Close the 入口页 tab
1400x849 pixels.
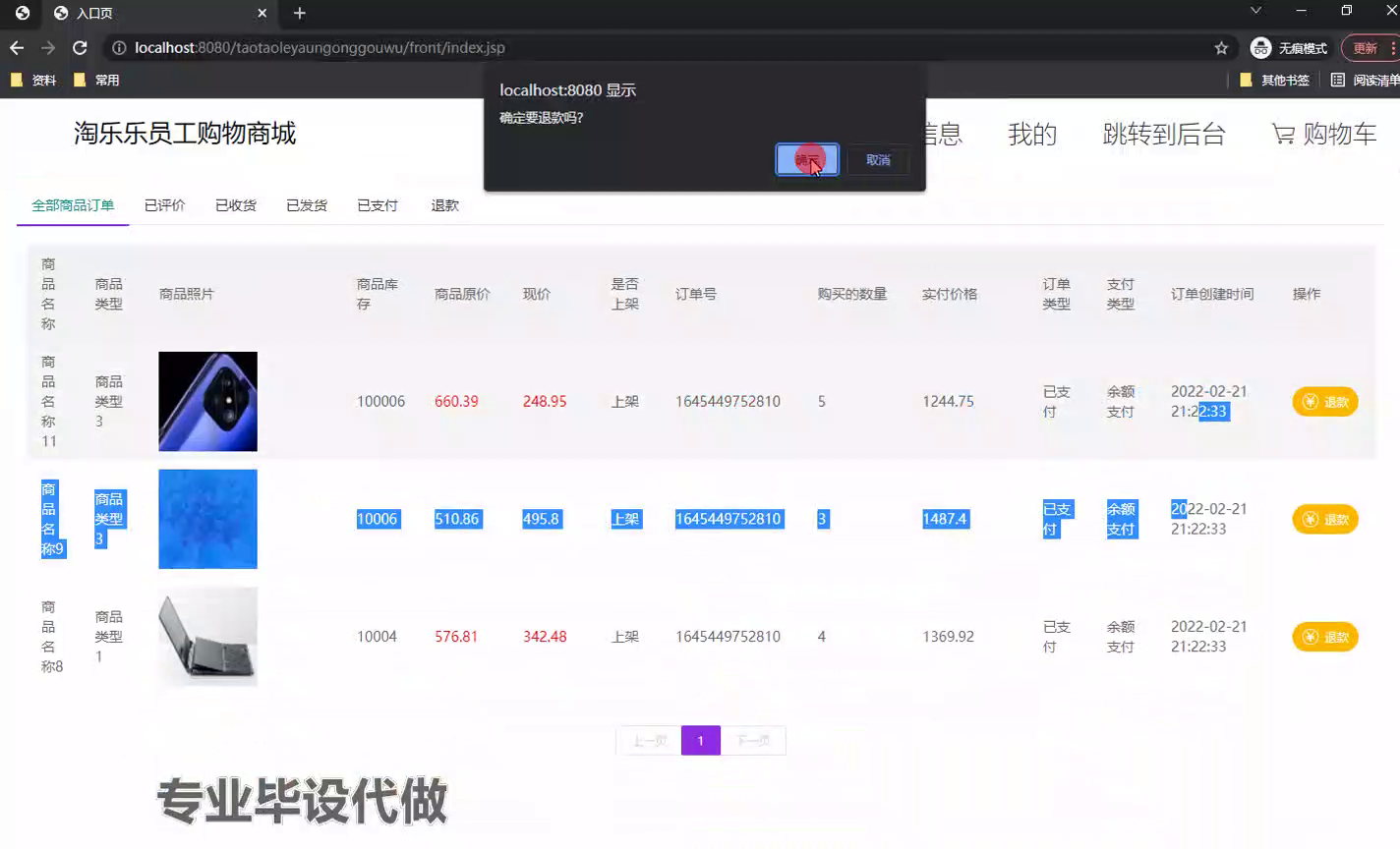point(262,13)
